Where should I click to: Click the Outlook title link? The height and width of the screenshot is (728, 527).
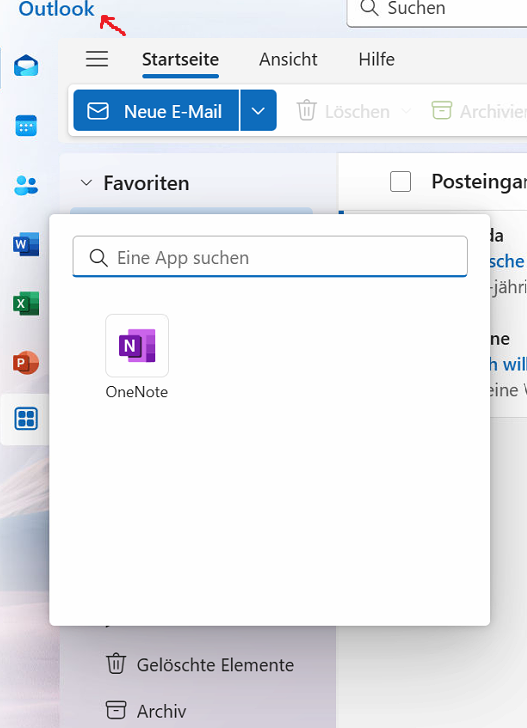tap(56, 9)
